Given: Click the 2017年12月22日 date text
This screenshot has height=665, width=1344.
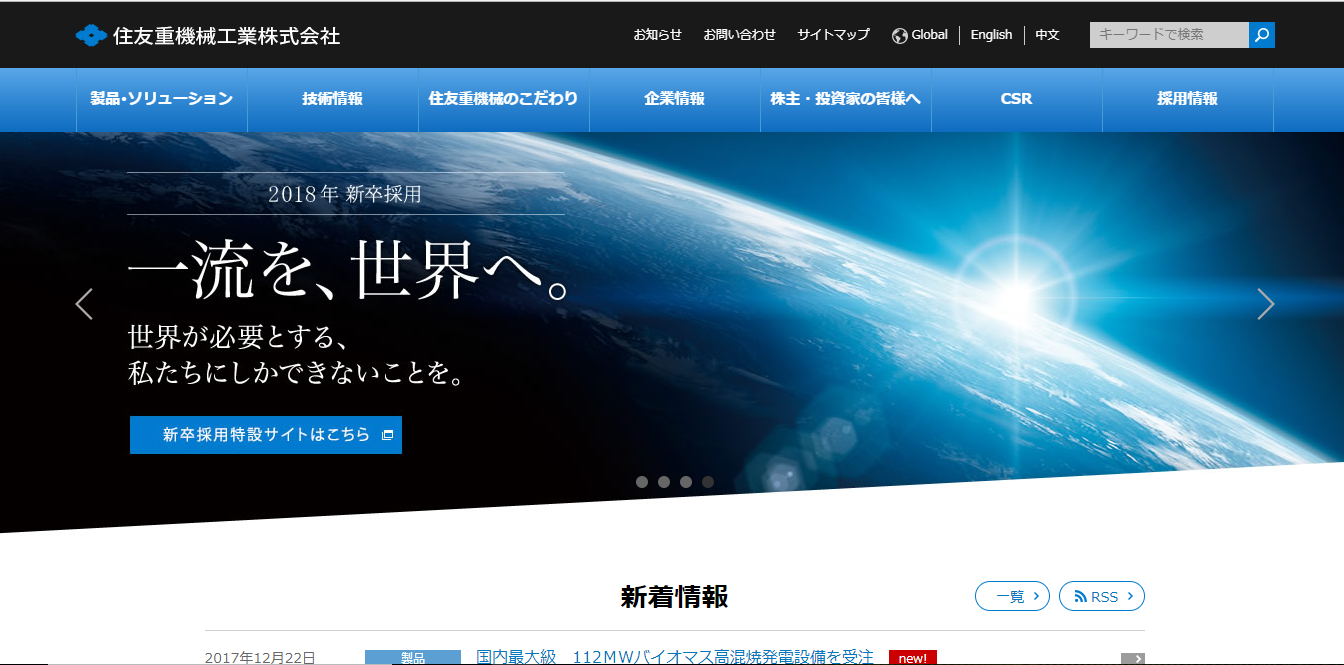Looking at the screenshot, I should pos(260,658).
